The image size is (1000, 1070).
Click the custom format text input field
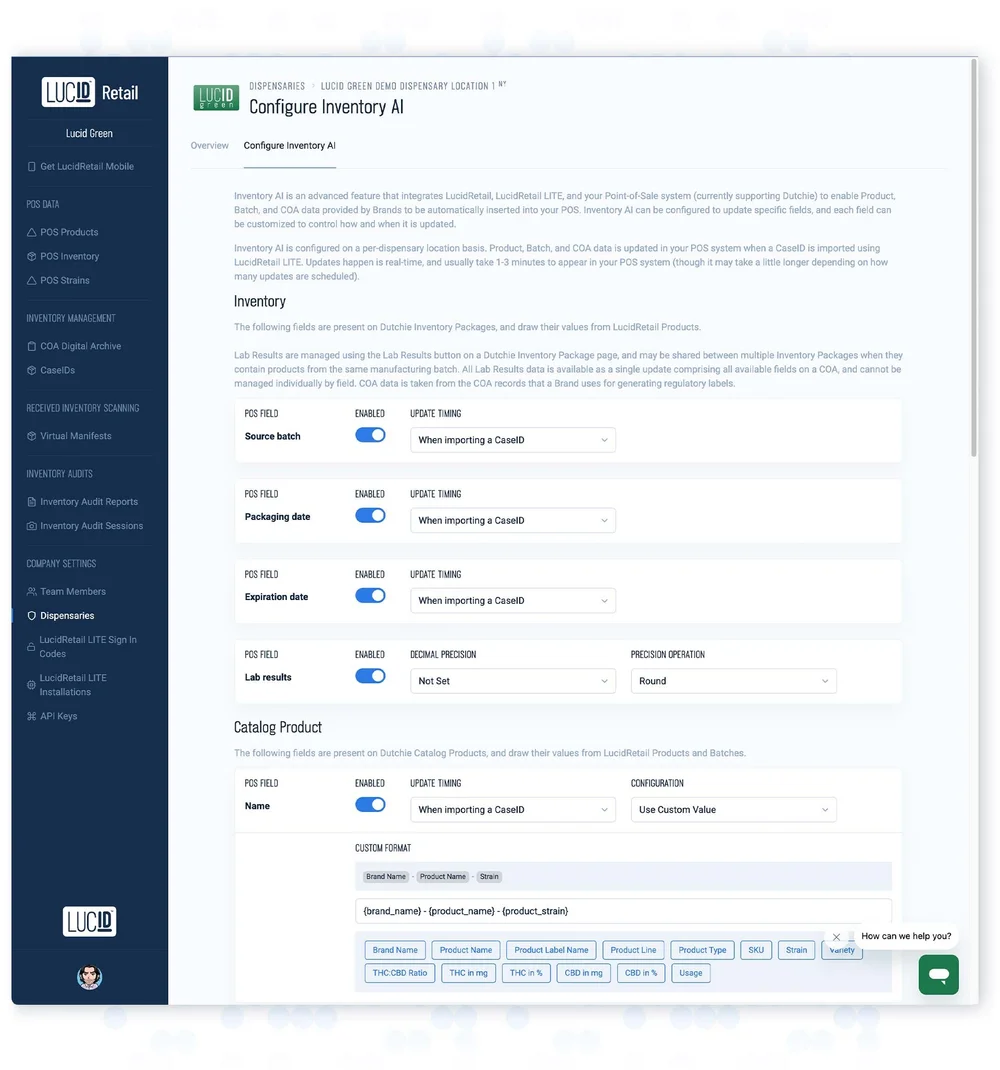click(623, 911)
